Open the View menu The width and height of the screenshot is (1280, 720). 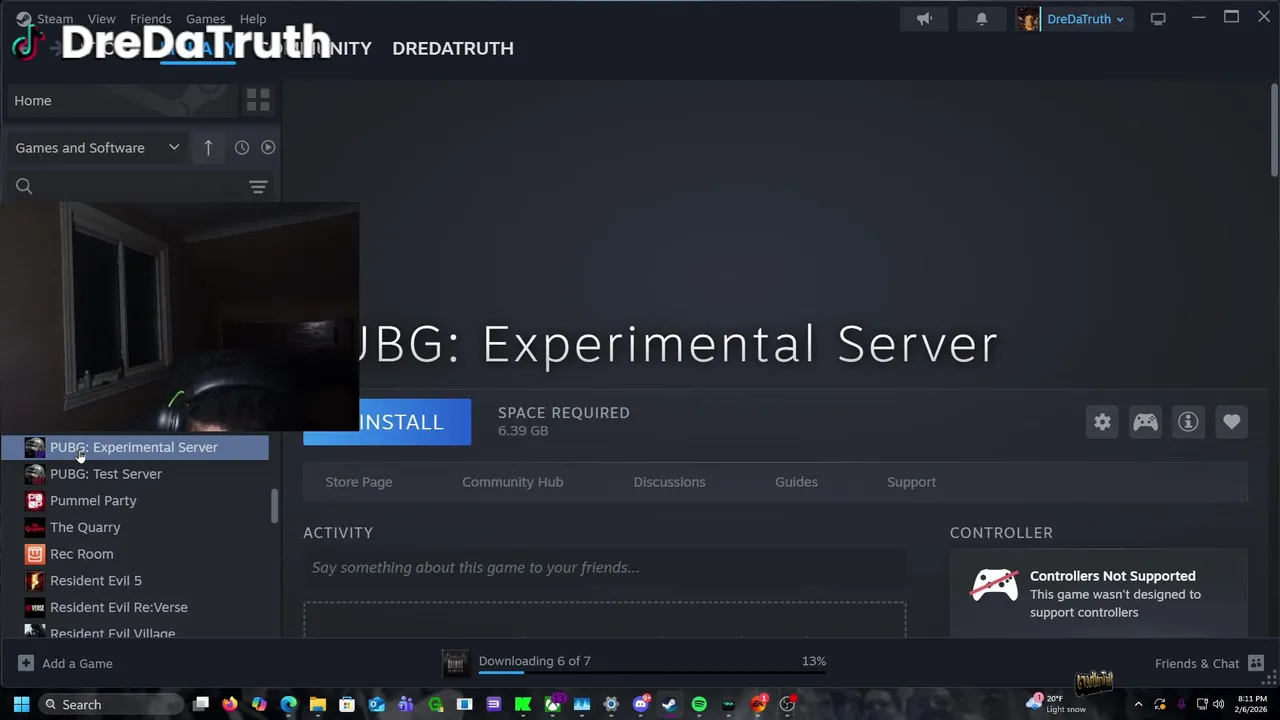pyautogui.click(x=101, y=19)
